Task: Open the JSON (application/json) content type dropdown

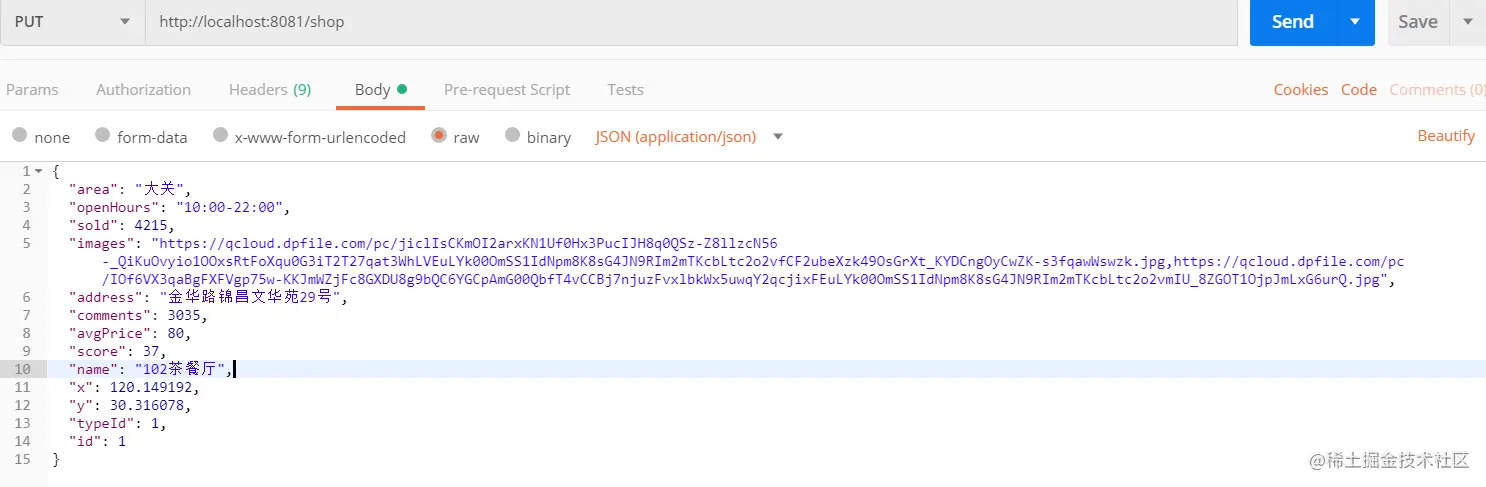Action: pos(688,137)
